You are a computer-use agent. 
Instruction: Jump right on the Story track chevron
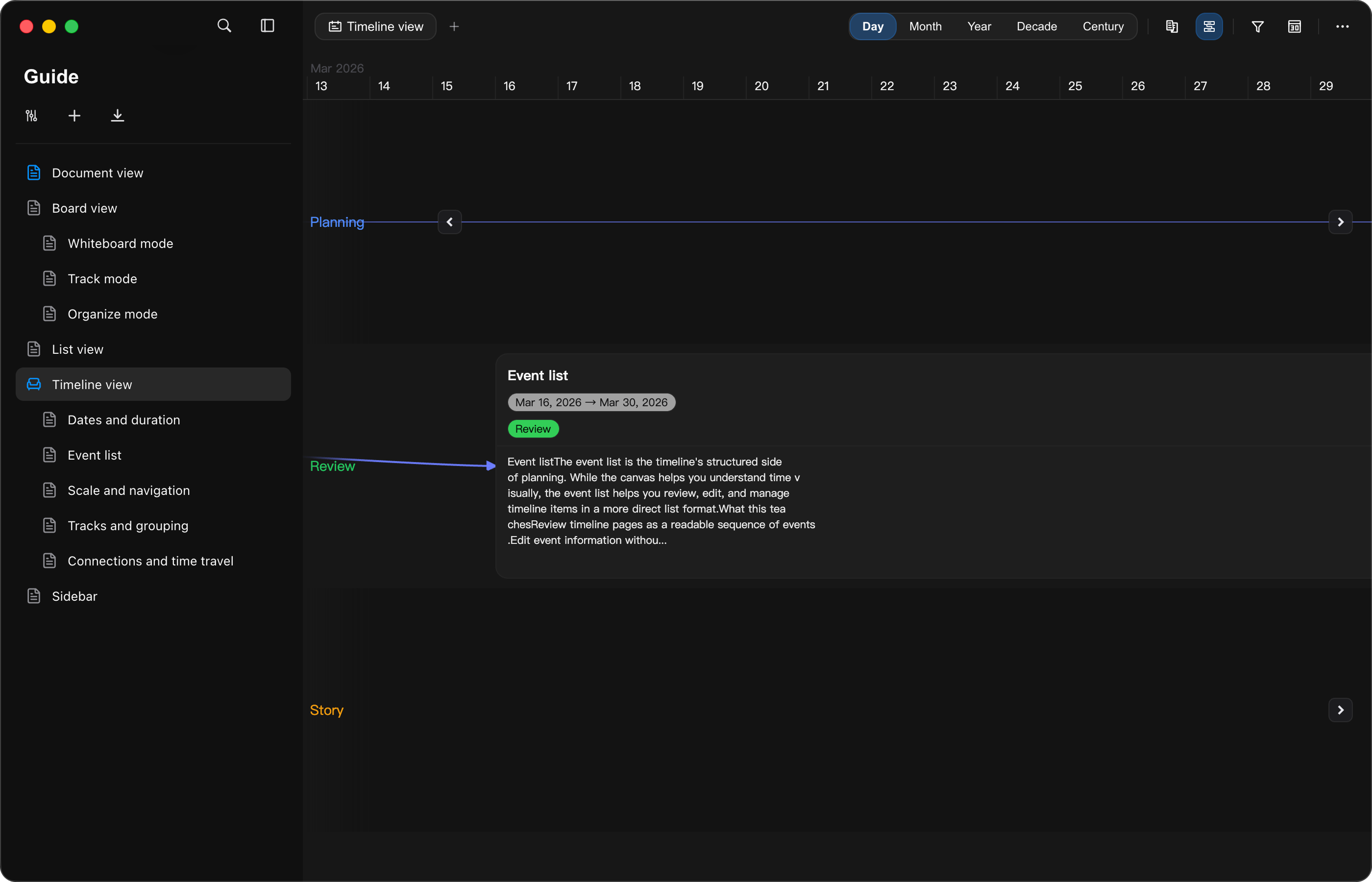(x=1340, y=710)
